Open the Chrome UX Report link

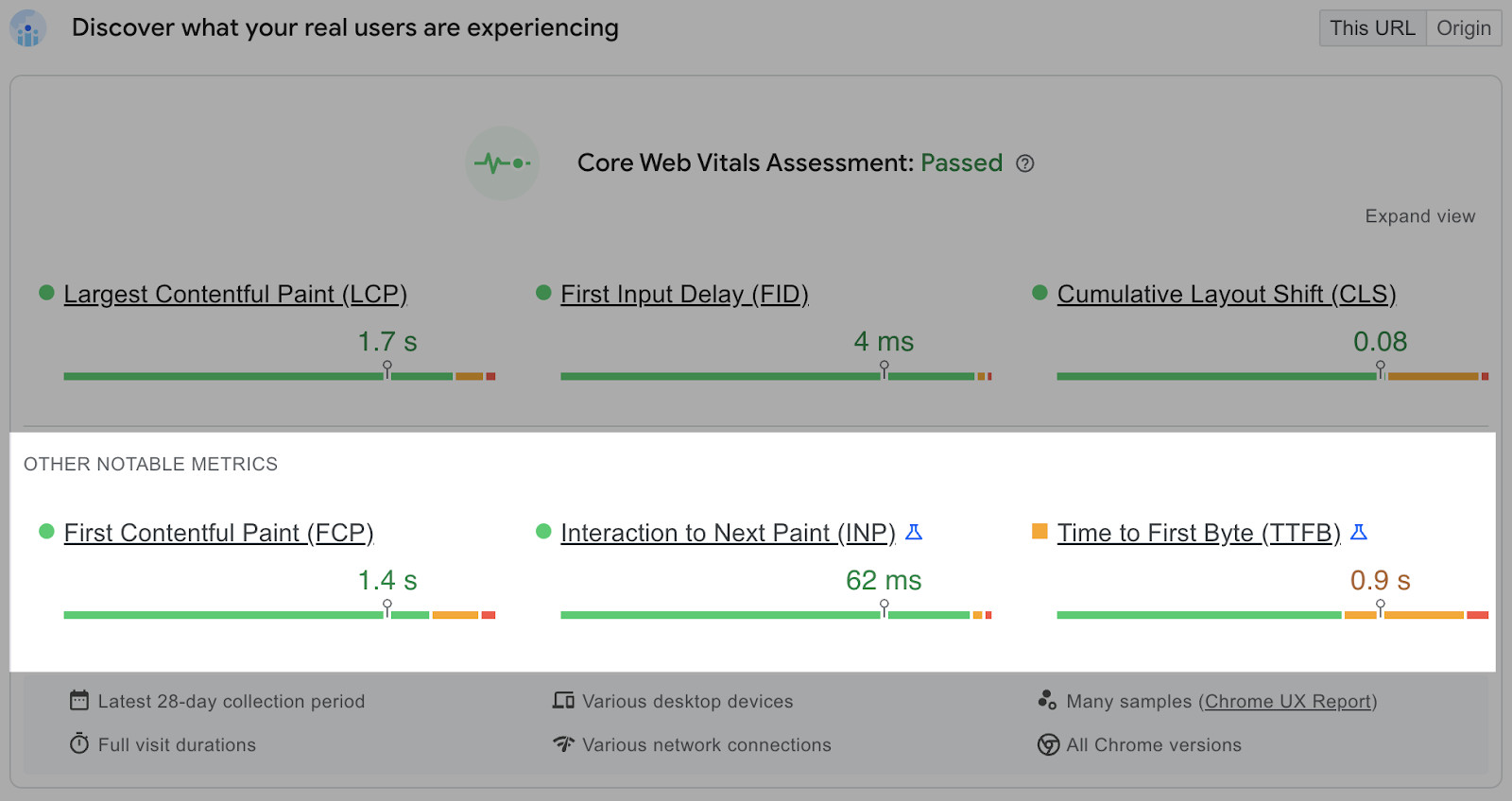1287,701
